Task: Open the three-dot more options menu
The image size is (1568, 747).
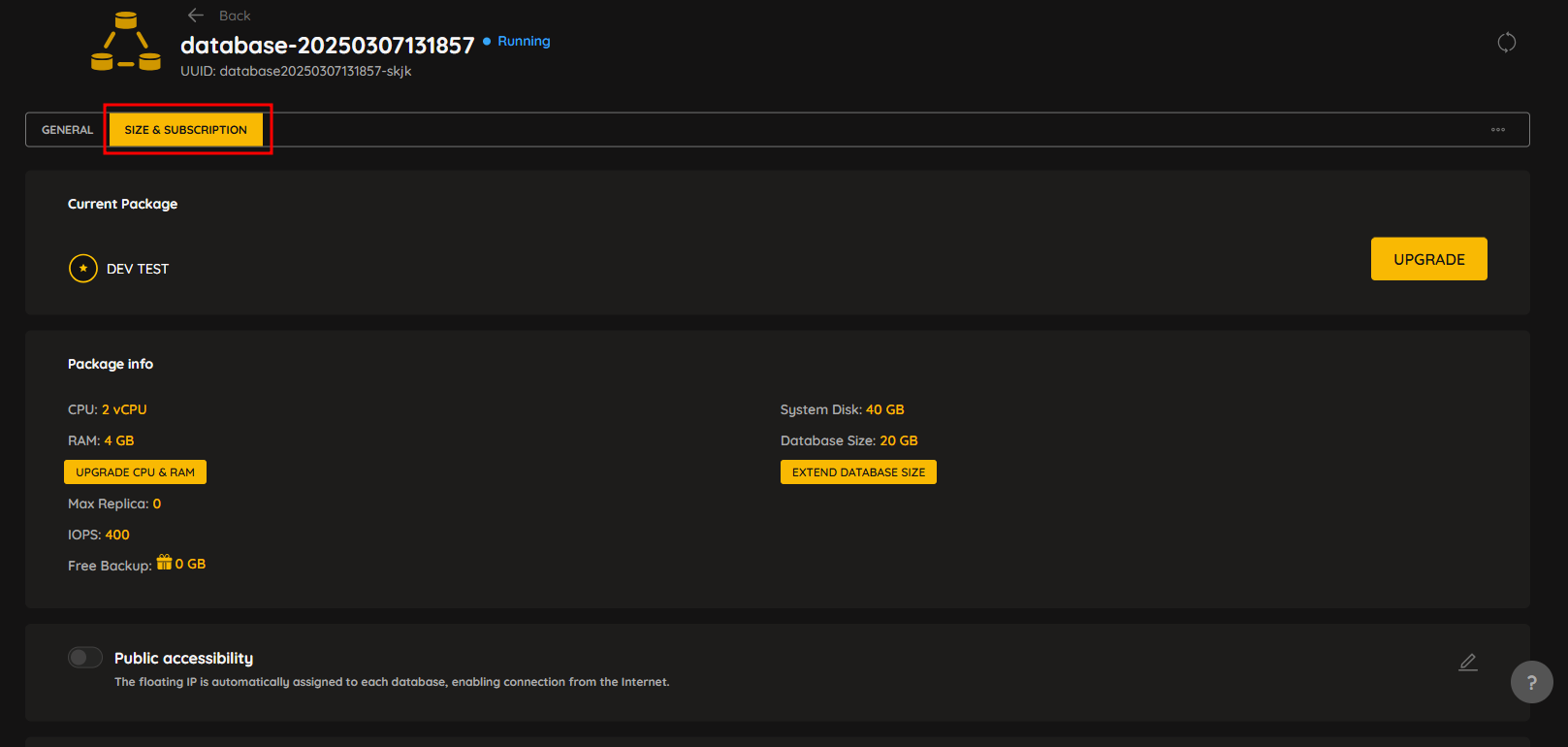Action: (x=1498, y=130)
